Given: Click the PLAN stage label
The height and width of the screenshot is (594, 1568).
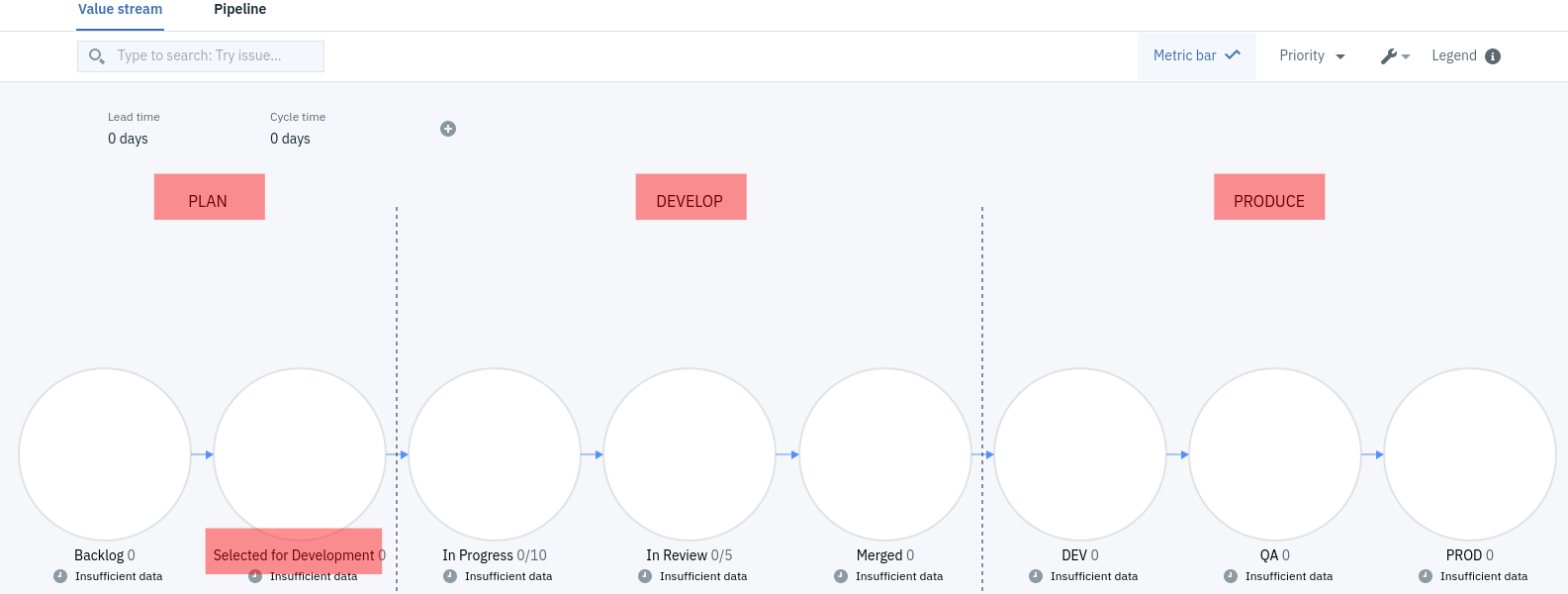Looking at the screenshot, I should 209,198.
